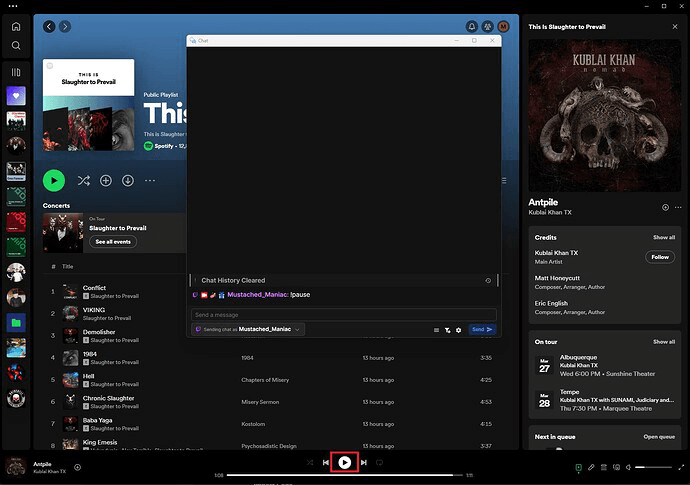
Task: Toggle shuffle for the playlist
Action: [x=84, y=180]
